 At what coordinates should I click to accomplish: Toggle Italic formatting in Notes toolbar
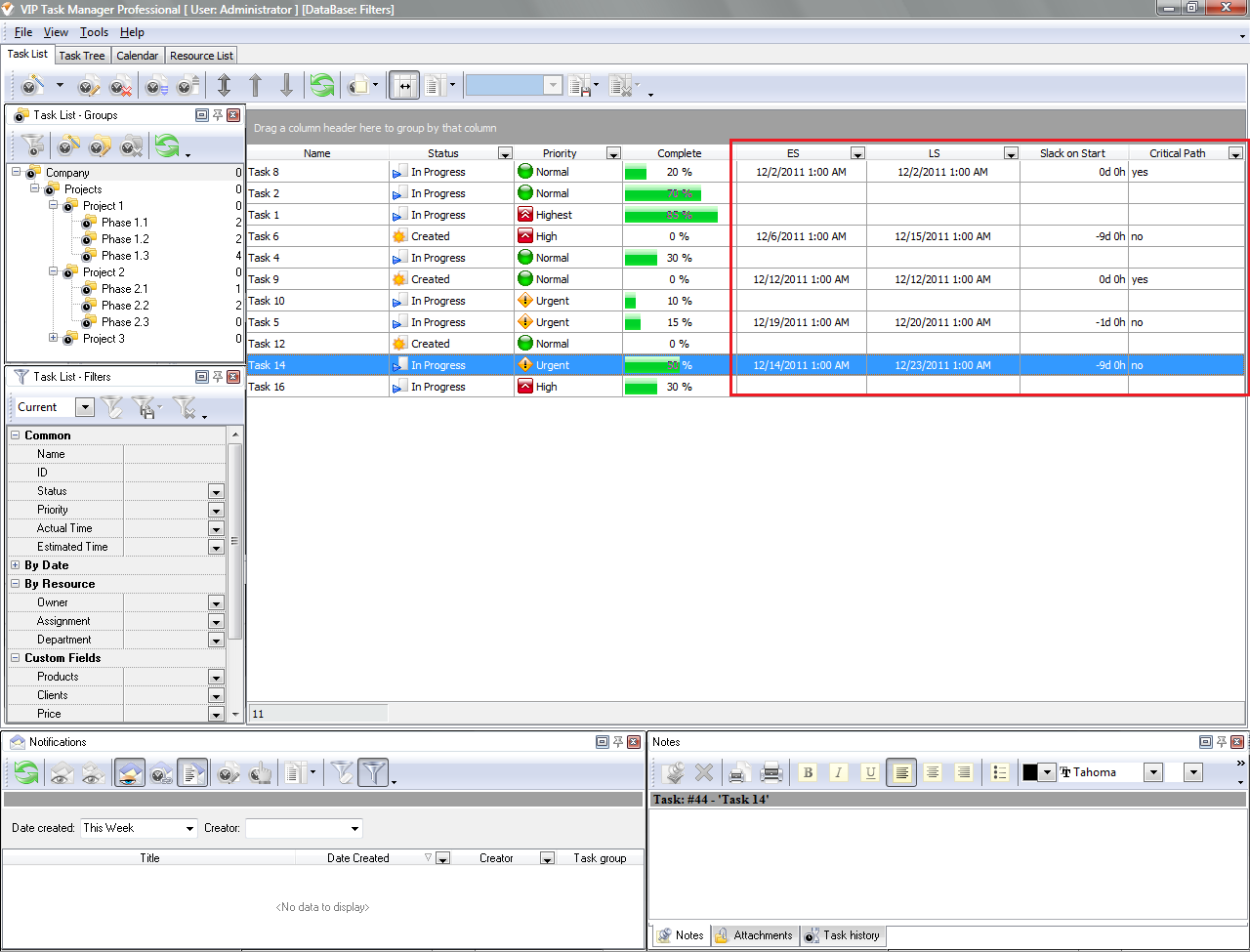click(x=838, y=773)
